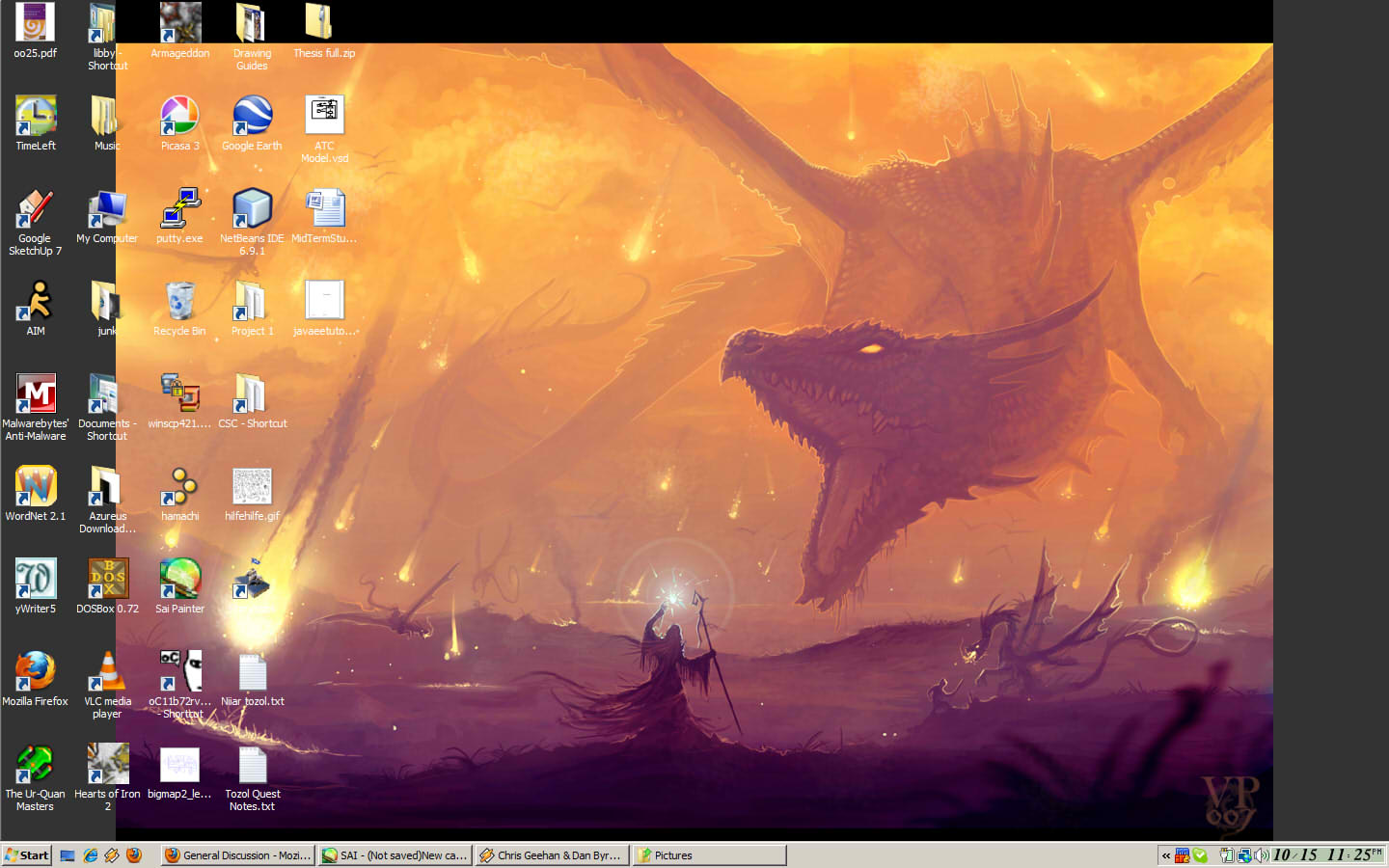Click the volume speaker tray icon

[1261, 855]
